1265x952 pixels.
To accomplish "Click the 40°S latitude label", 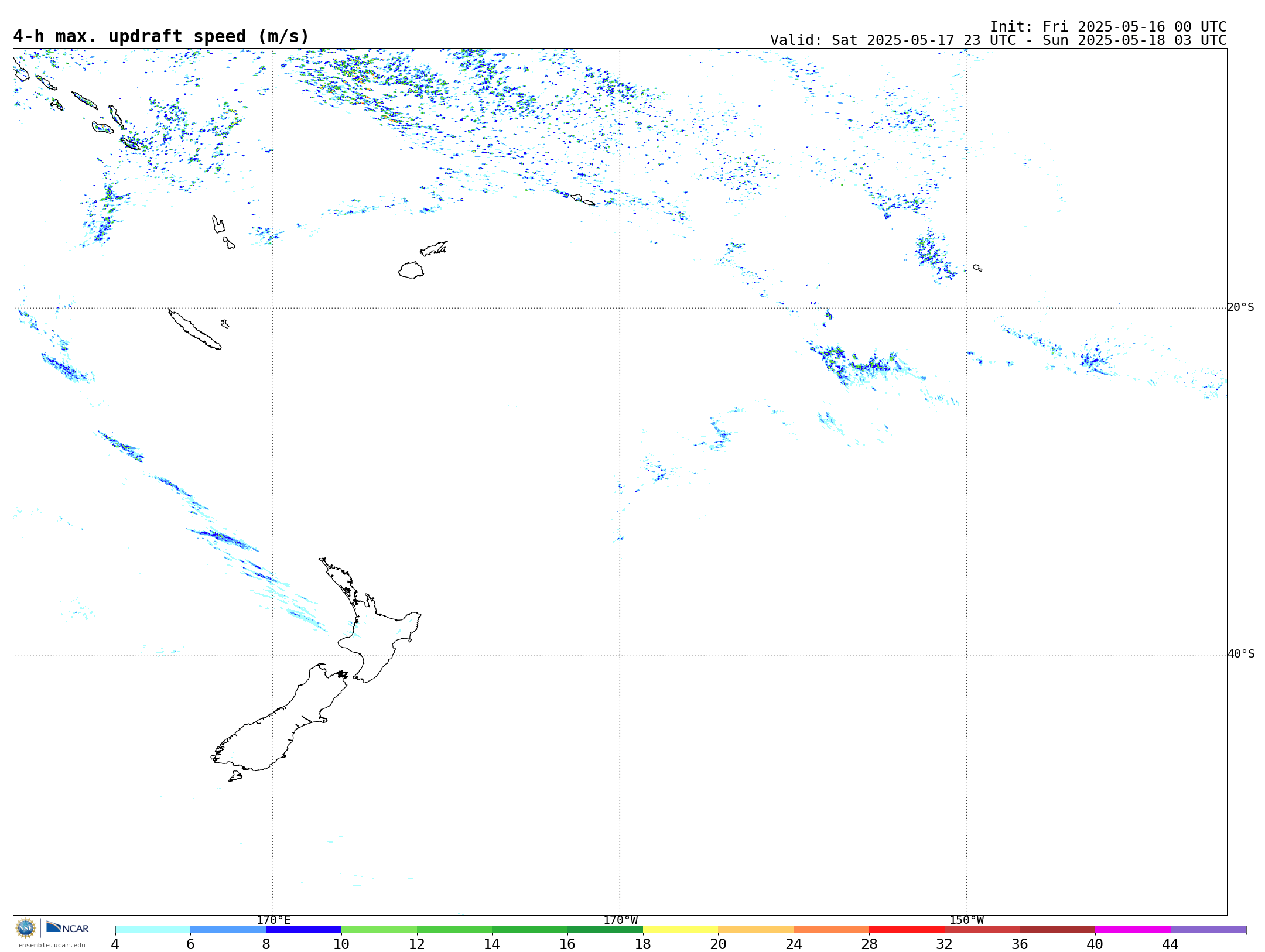I will click(x=1241, y=654).
